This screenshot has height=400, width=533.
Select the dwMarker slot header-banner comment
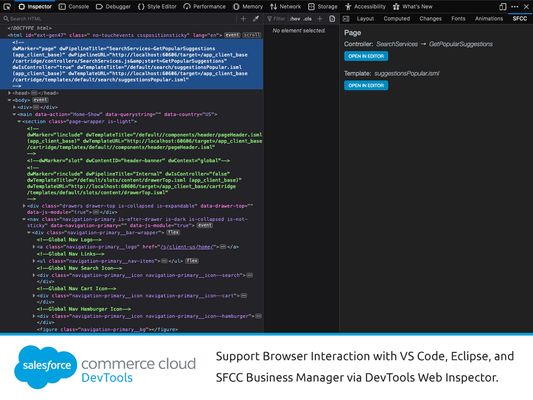128,160
